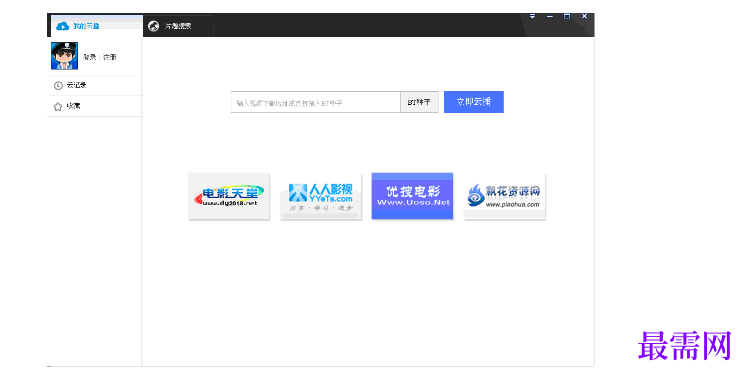The width and height of the screenshot is (750, 377).
Task: Switch to the 我的云播 cloud tab
Action: [x=97, y=26]
